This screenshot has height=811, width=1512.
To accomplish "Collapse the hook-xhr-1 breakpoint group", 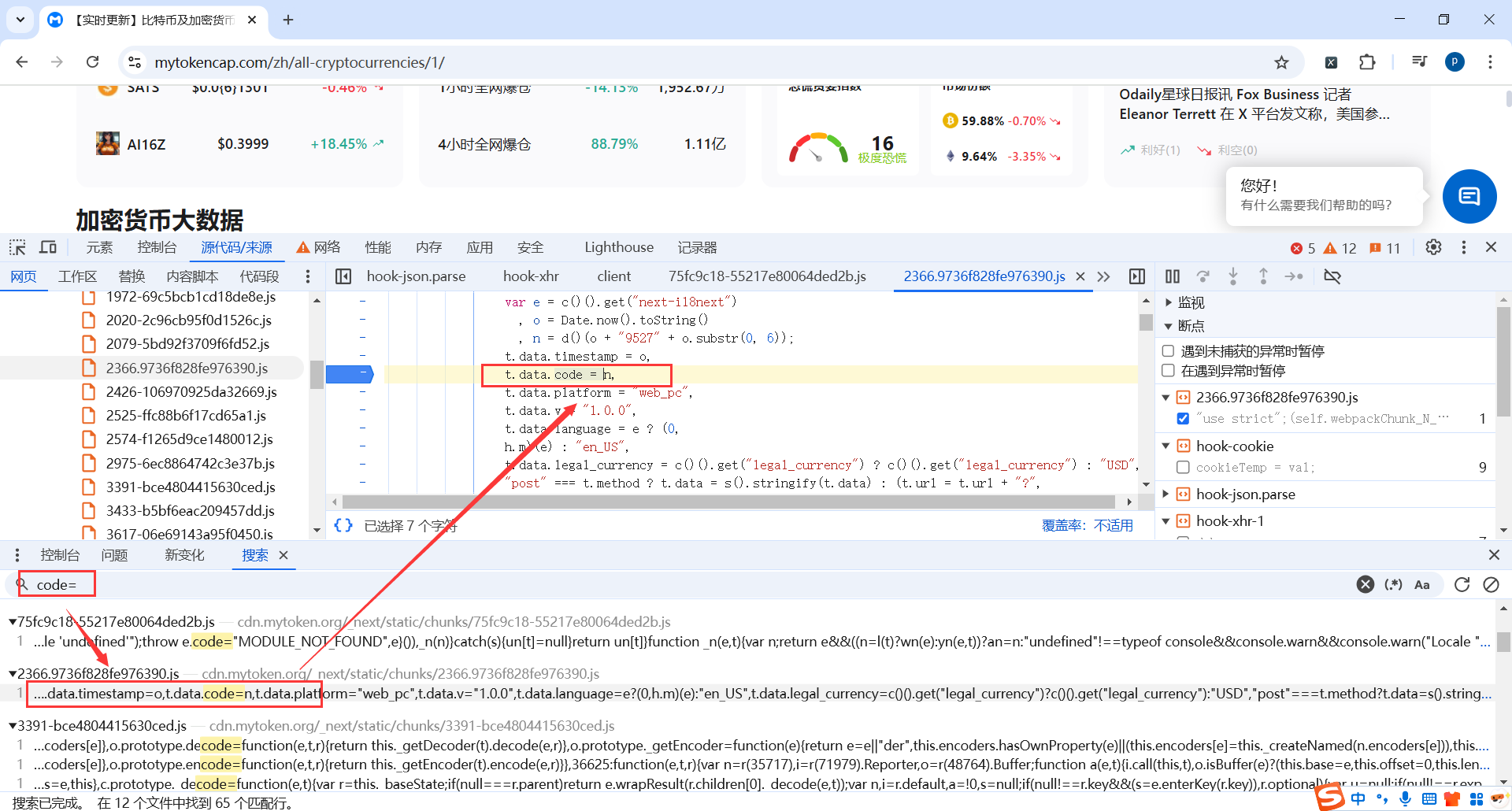I will tap(1166, 521).
